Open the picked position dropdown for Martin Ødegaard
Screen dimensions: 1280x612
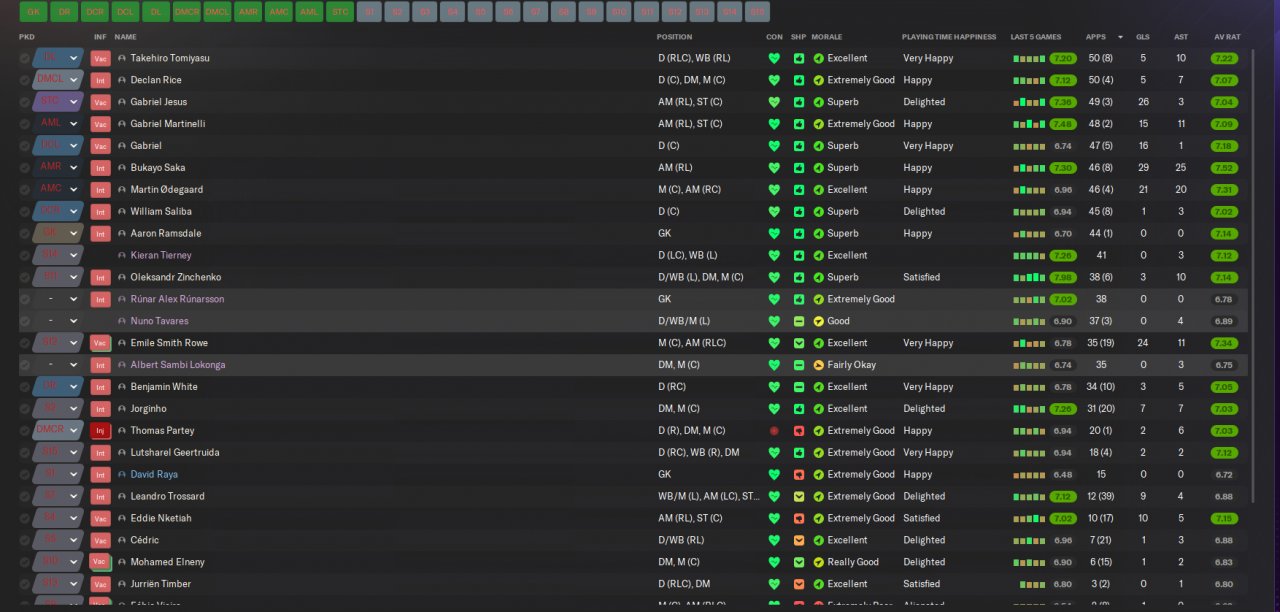point(57,190)
